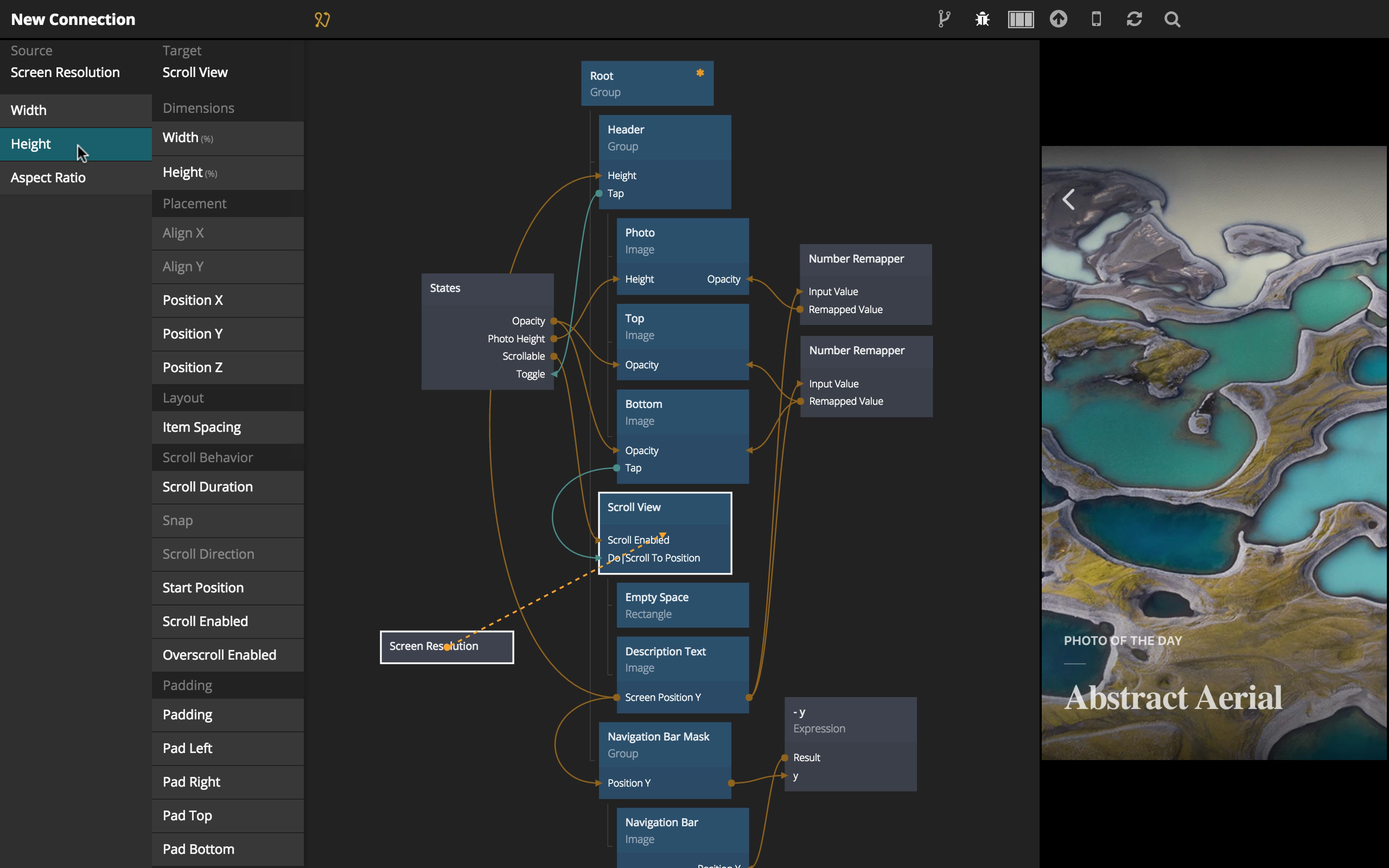Switch panel layout using the columns icon
This screenshot has width=1389, height=868.
1021,19
